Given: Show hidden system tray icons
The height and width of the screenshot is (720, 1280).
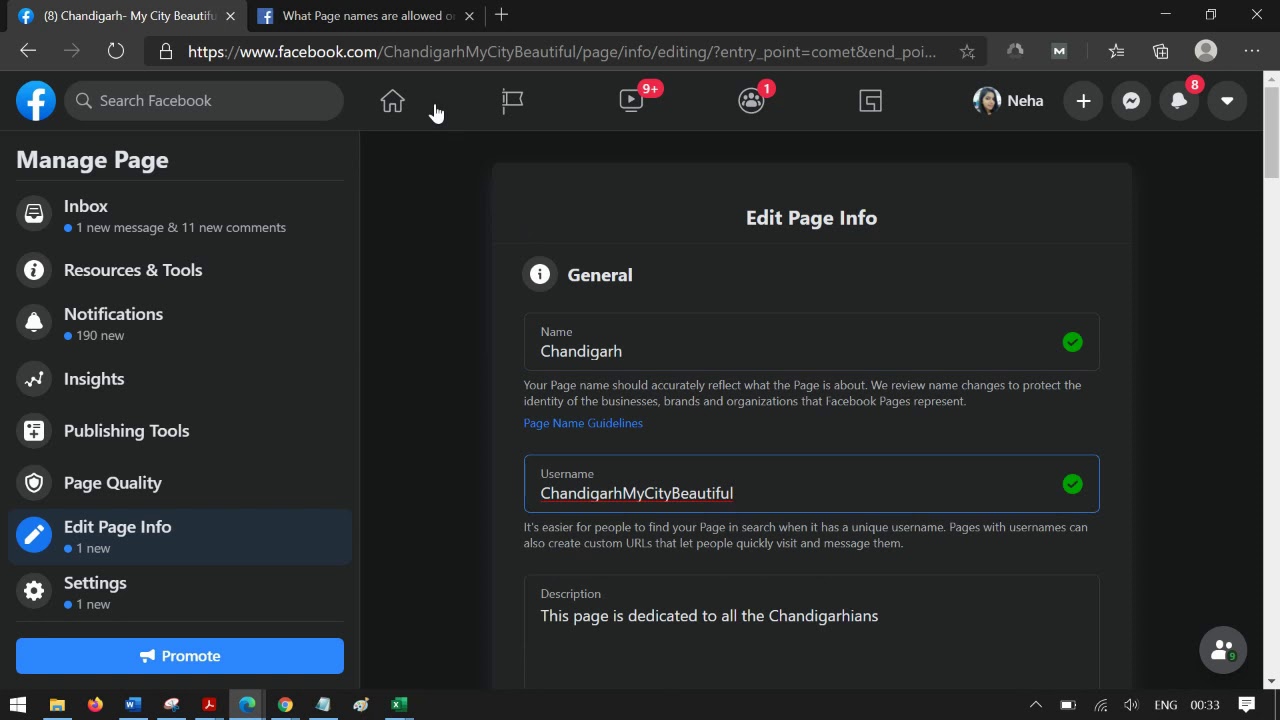Looking at the screenshot, I should [1036, 705].
